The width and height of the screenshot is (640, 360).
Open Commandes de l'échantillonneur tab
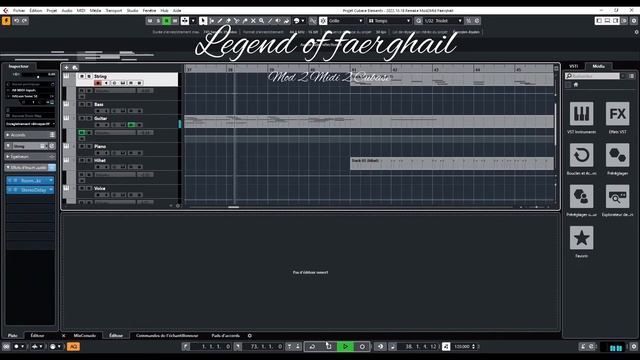pyautogui.click(x=167, y=336)
